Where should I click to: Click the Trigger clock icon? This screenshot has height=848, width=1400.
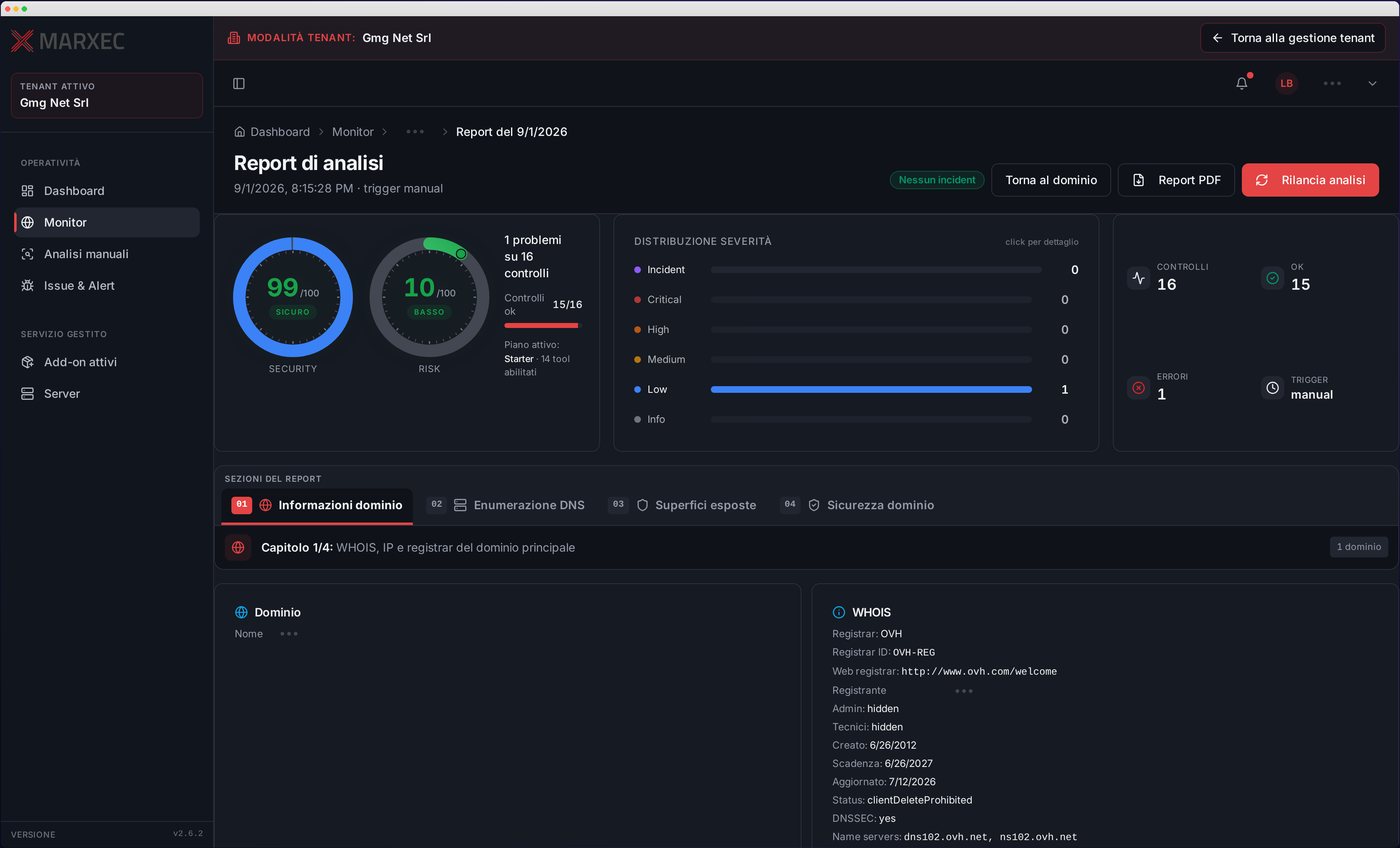point(1272,388)
